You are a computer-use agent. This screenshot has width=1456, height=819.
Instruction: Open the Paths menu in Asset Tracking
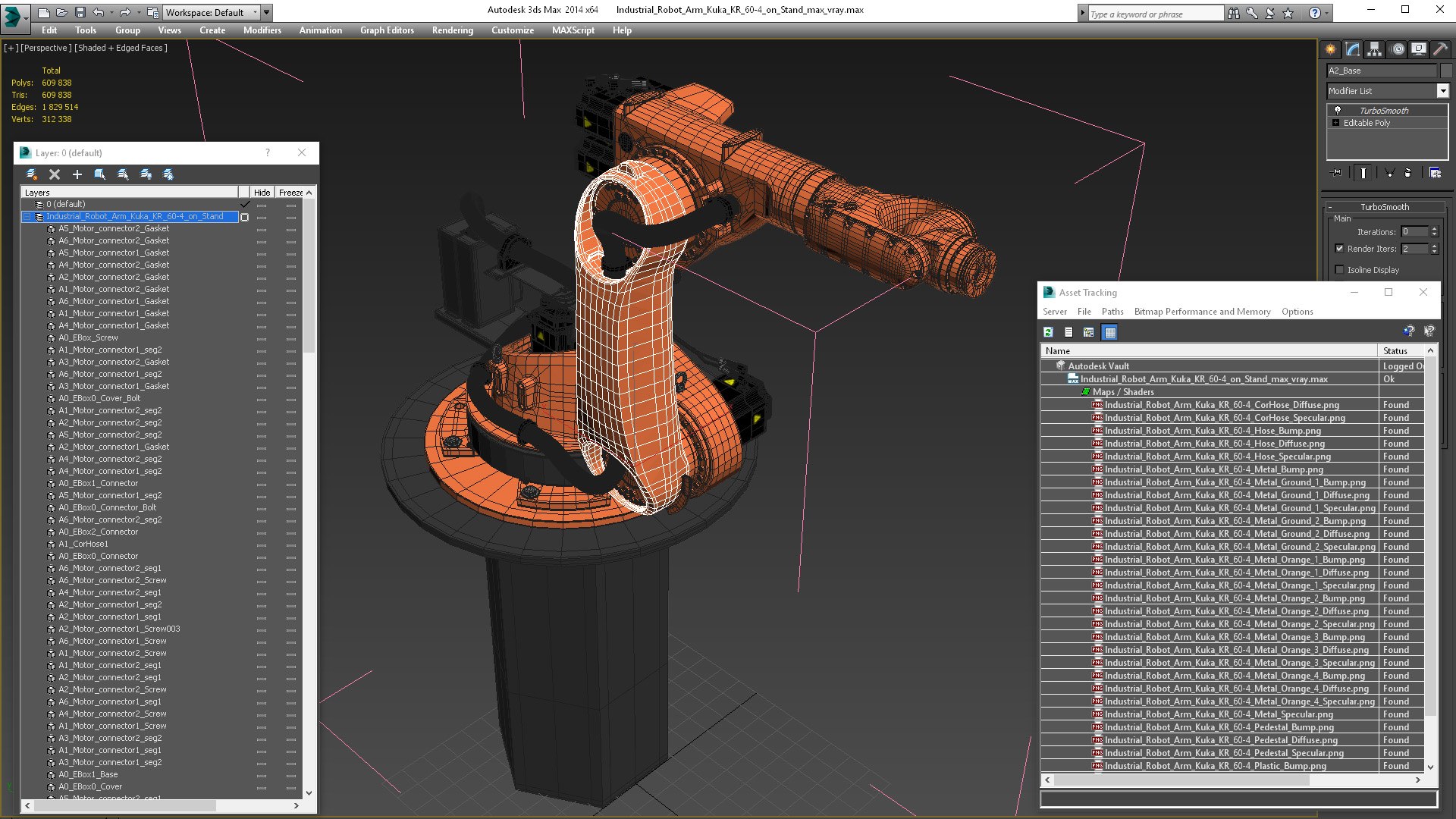point(1112,312)
